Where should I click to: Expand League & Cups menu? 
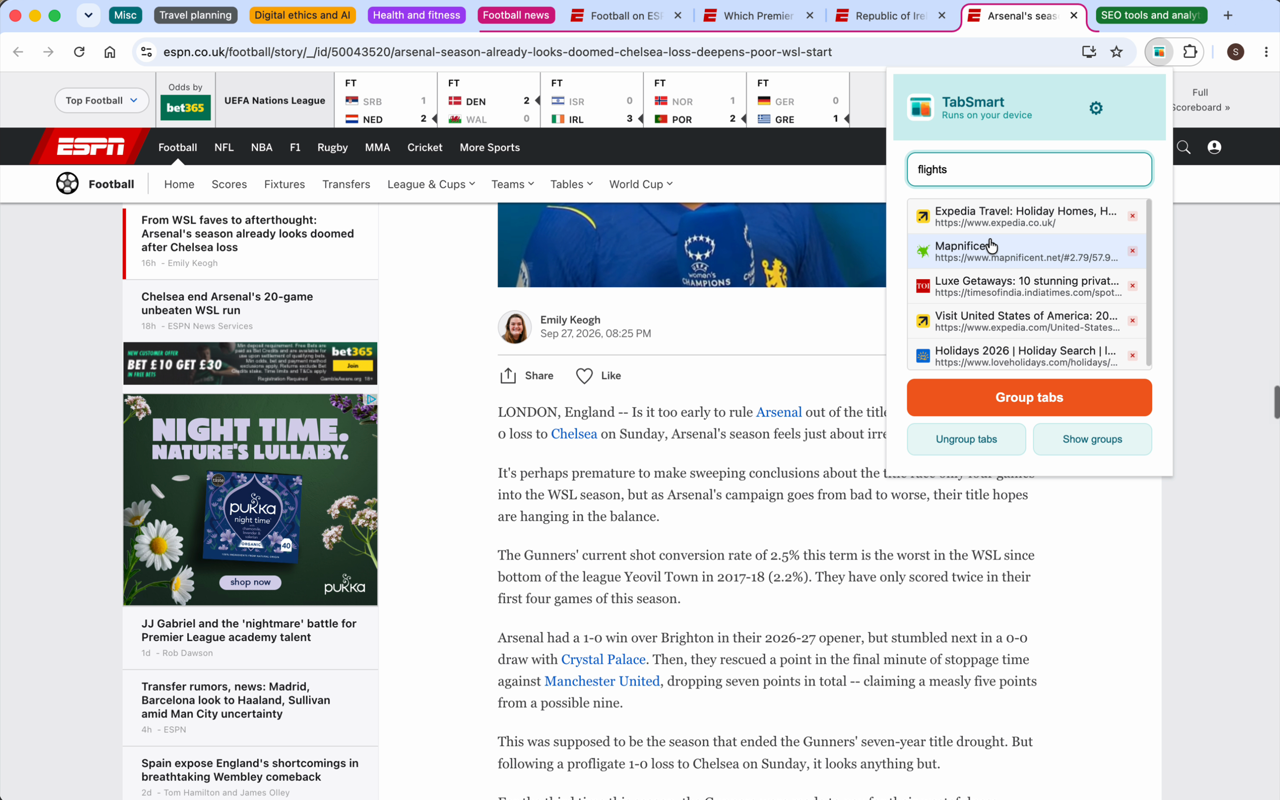[431, 184]
